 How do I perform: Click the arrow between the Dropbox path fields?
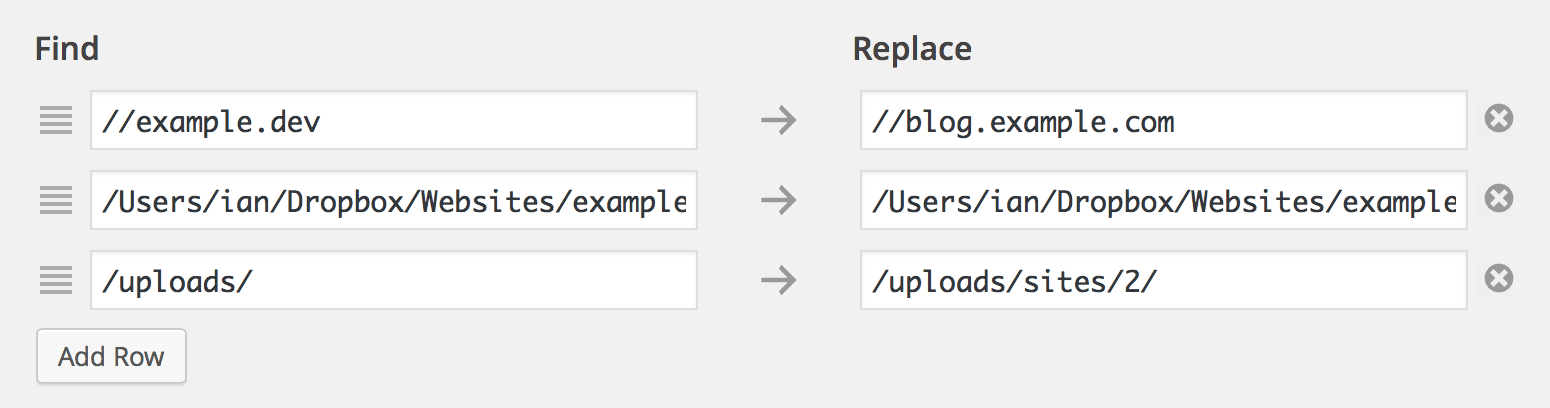pyautogui.click(x=778, y=201)
